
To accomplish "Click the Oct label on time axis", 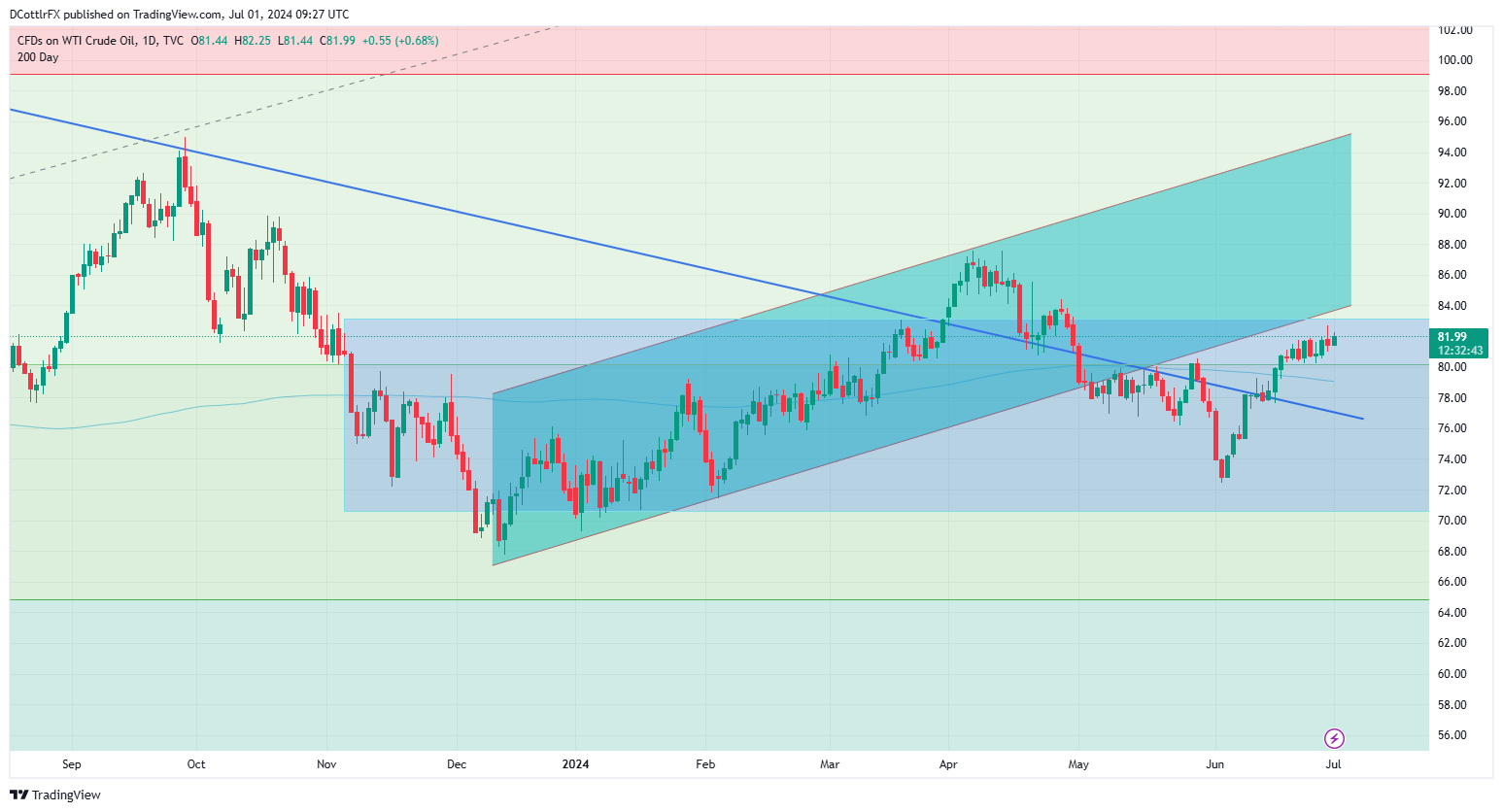I will click(196, 764).
